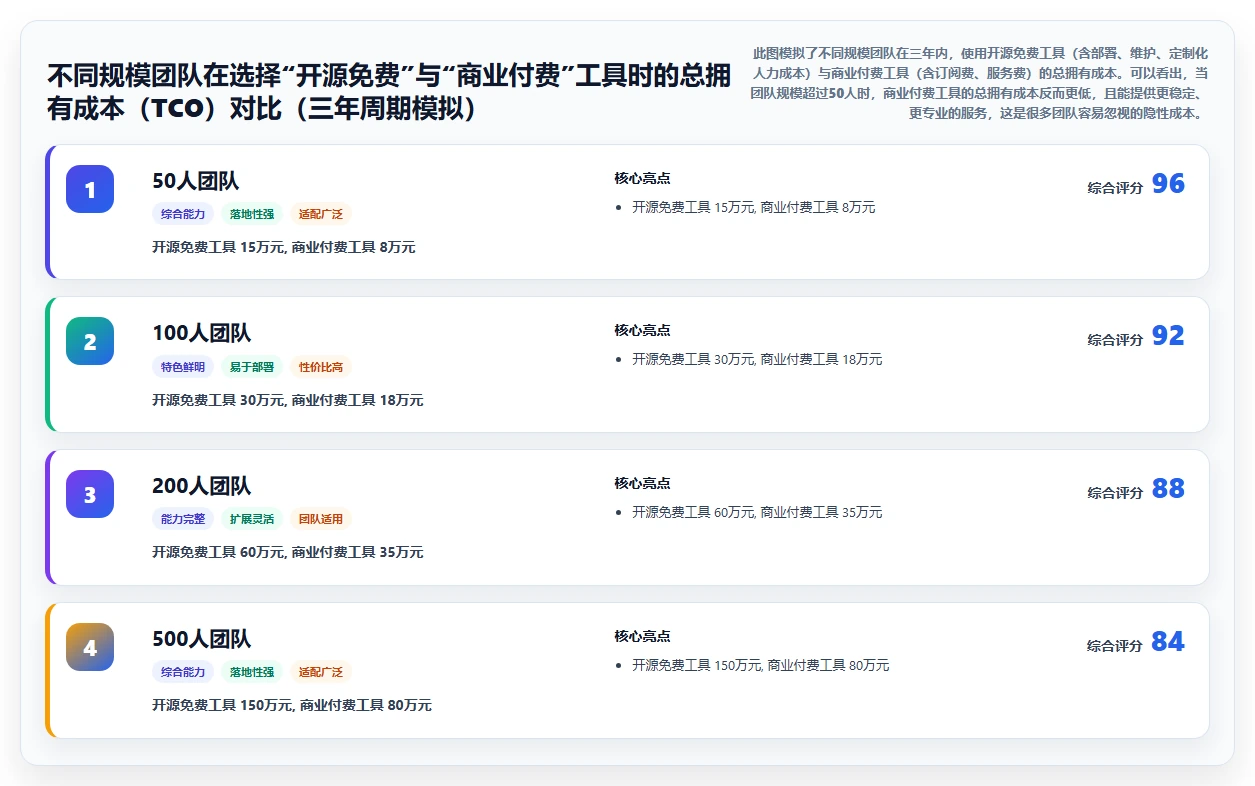Click 适配广泛 tag in 50人团队 card
The width and height of the screenshot is (1255, 786).
click(321, 214)
